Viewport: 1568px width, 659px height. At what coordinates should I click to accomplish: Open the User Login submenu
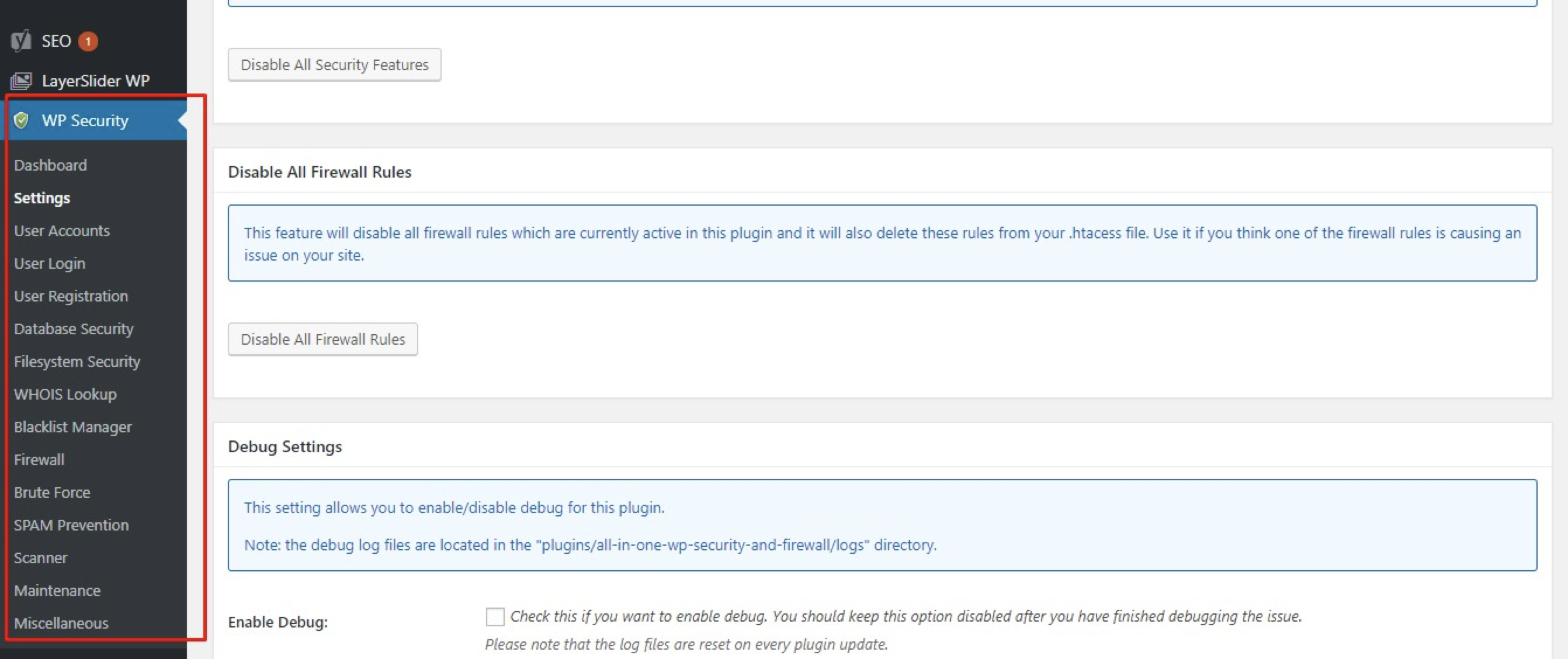tap(50, 263)
